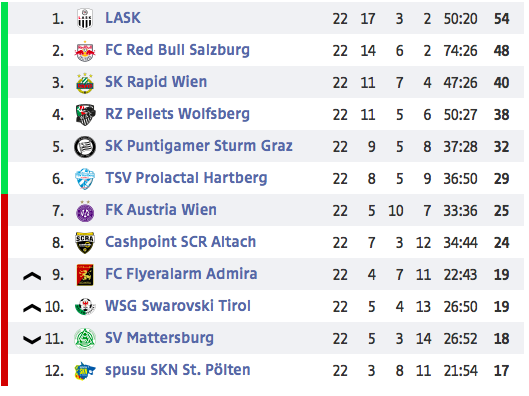
Task: Click the purple FK Austria Wien crest
Action: 85,211
